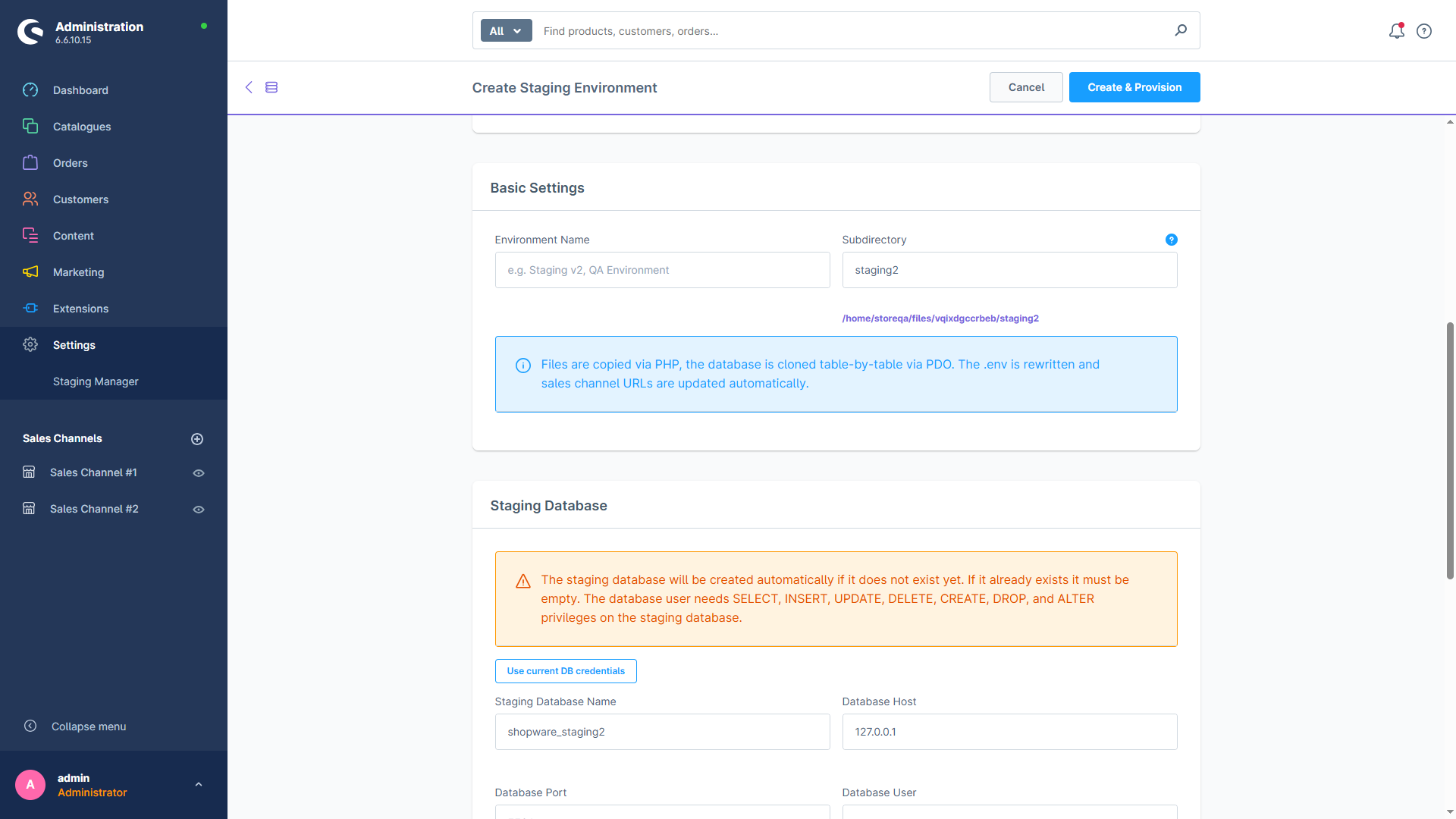Open the help question mark icon
Image resolution: width=1456 pixels, height=819 pixels.
click(x=1424, y=31)
